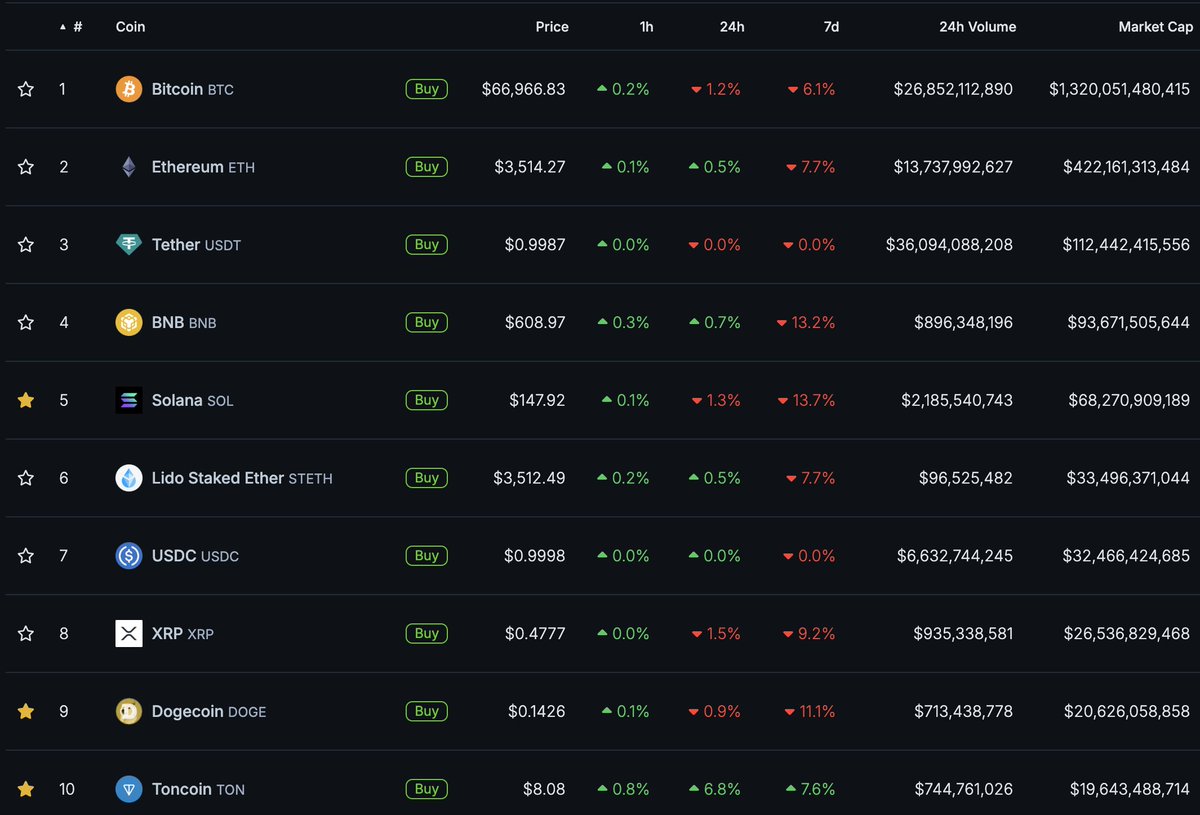Click Dogecoin market cap $20,626,058,858
Image resolution: width=1200 pixels, height=815 pixels.
1129,711
